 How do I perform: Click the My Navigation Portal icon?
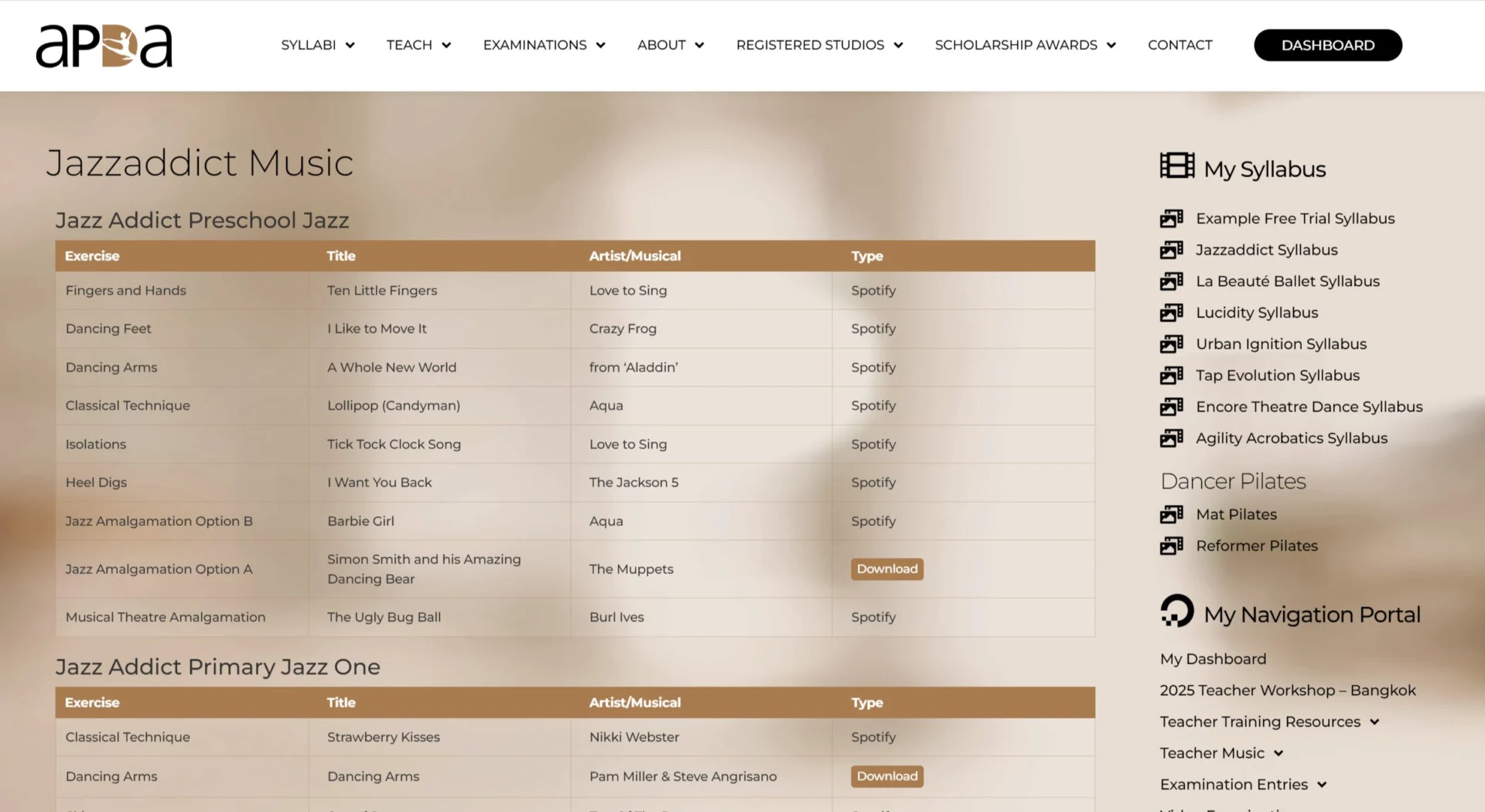tap(1176, 611)
